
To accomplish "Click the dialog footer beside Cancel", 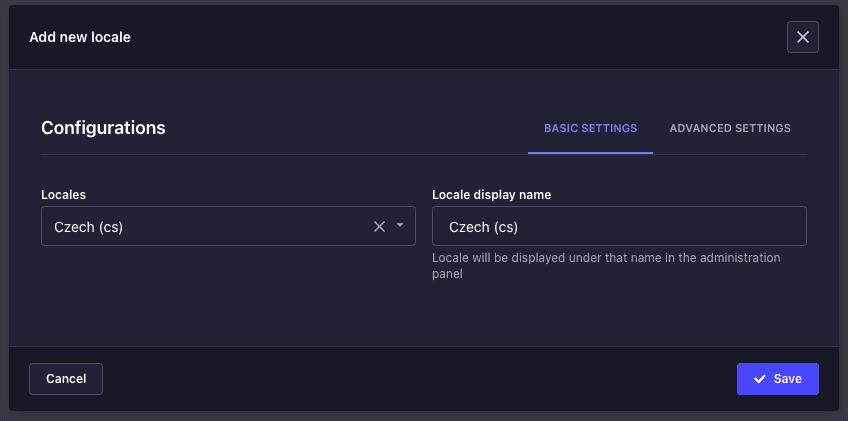I will [400, 379].
